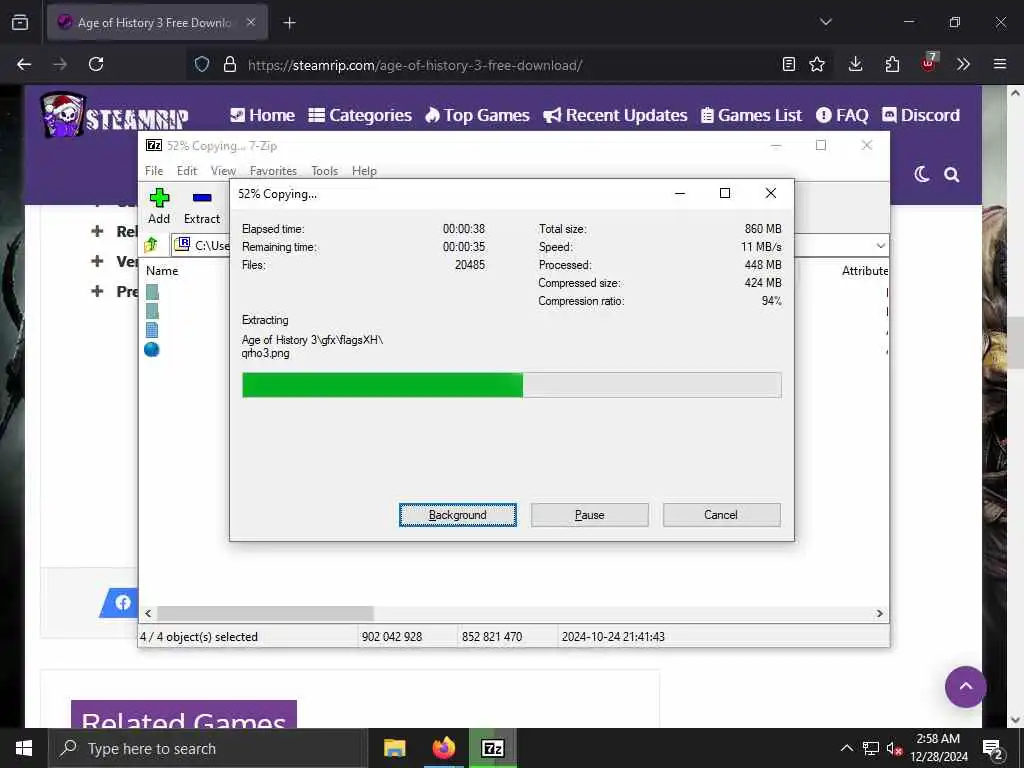Click the network tray icon
Image resolution: width=1024 pixels, height=768 pixels.
click(871, 748)
